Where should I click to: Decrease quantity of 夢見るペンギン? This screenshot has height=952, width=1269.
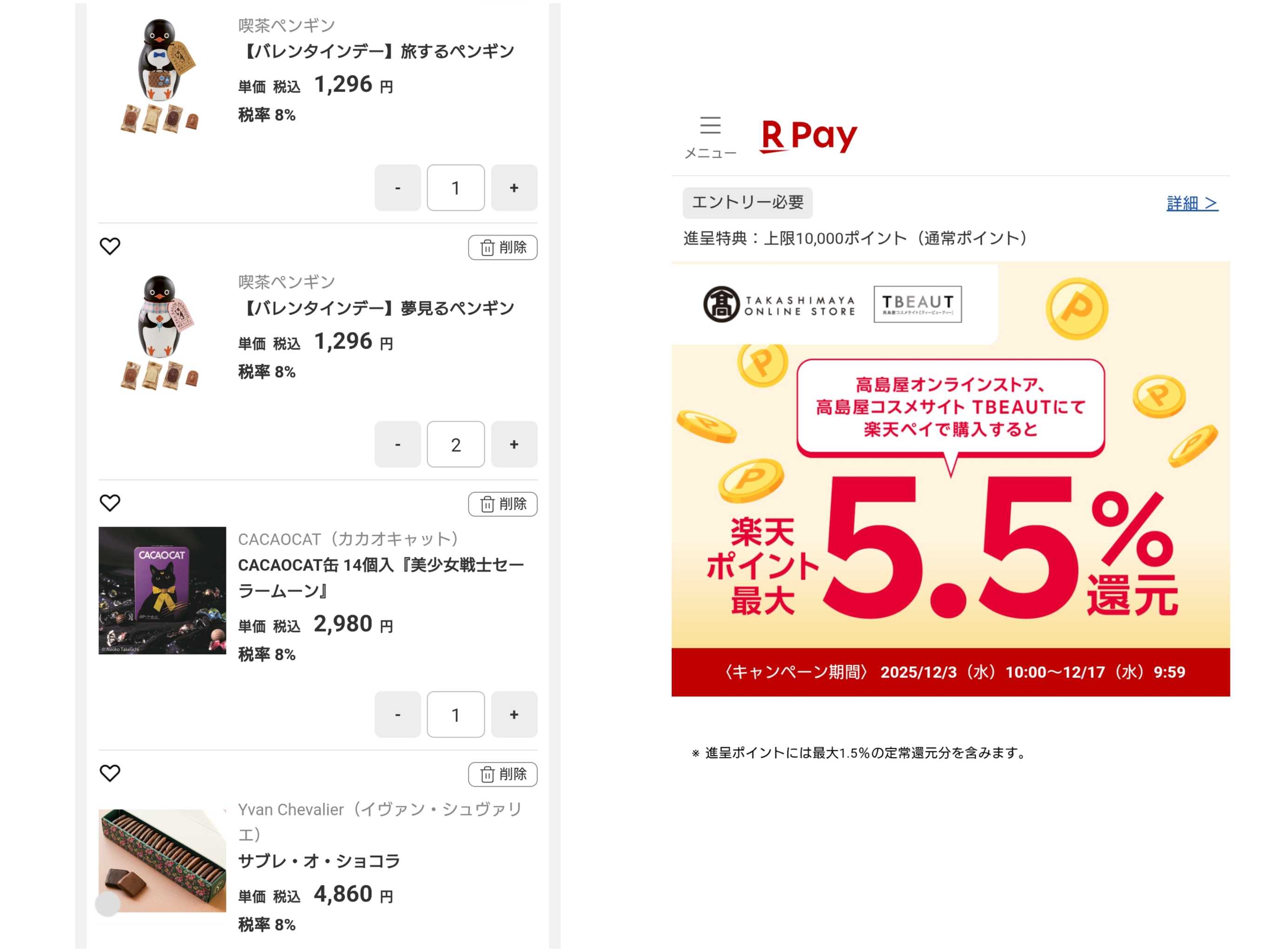[x=397, y=444]
